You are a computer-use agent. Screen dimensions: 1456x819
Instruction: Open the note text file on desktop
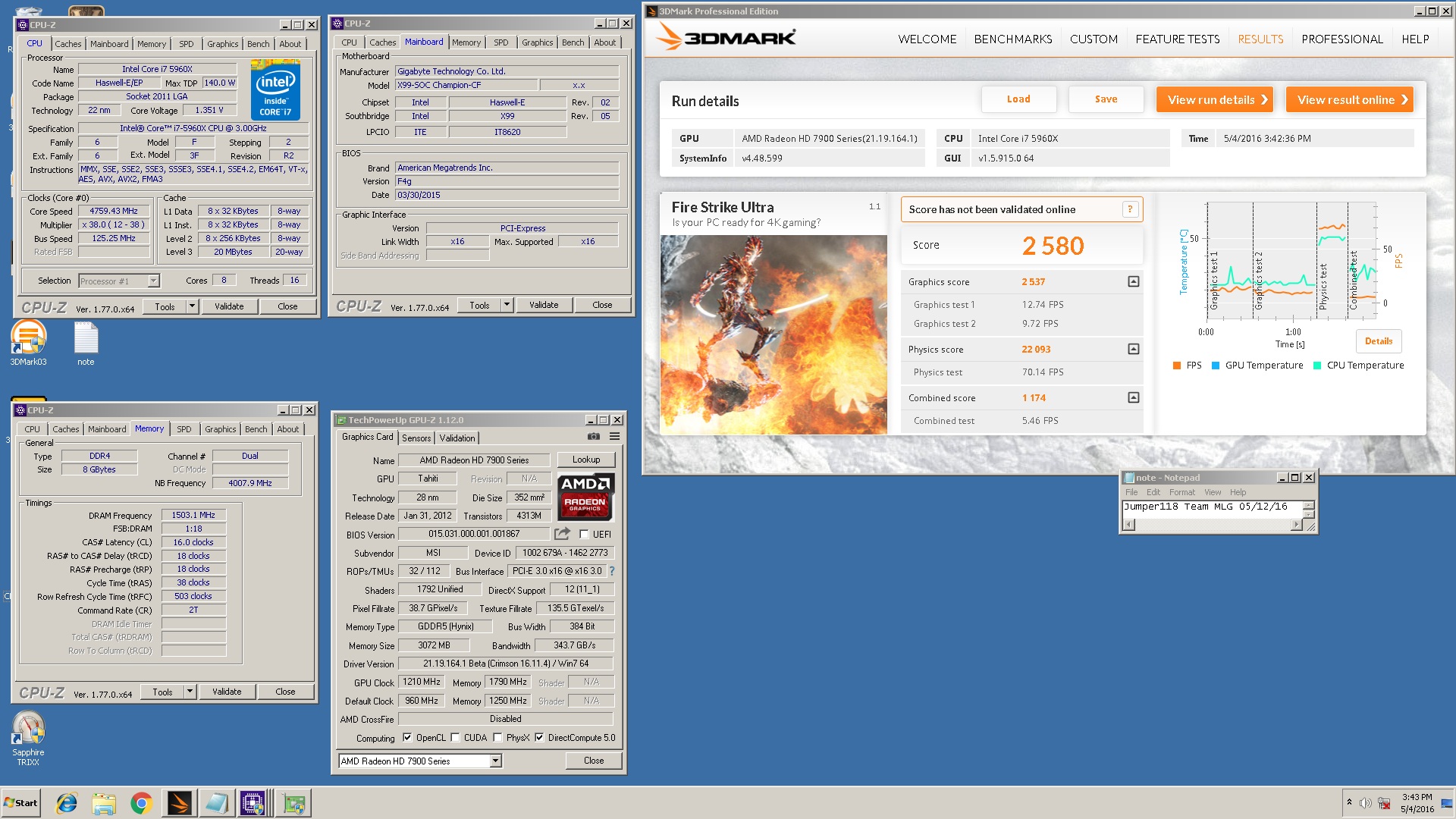86,343
